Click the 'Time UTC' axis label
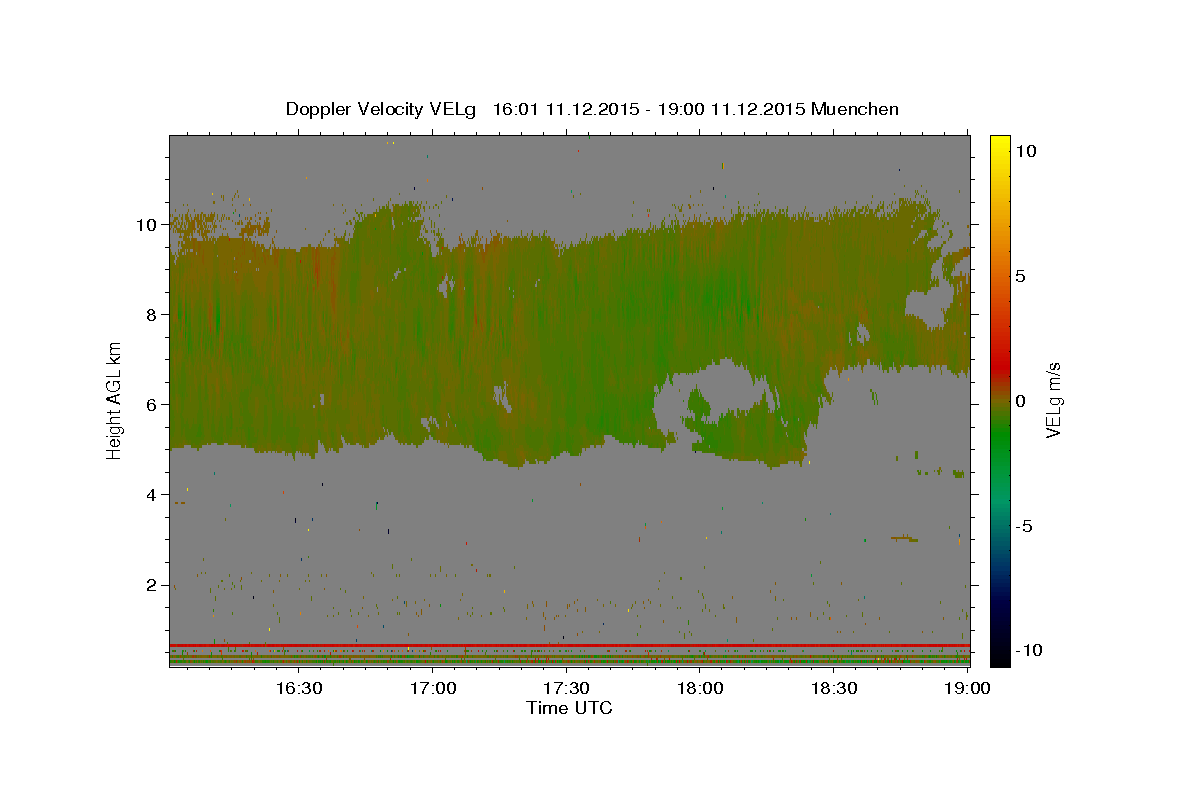Viewport: 1200px width, 800px height. pyautogui.click(x=569, y=708)
